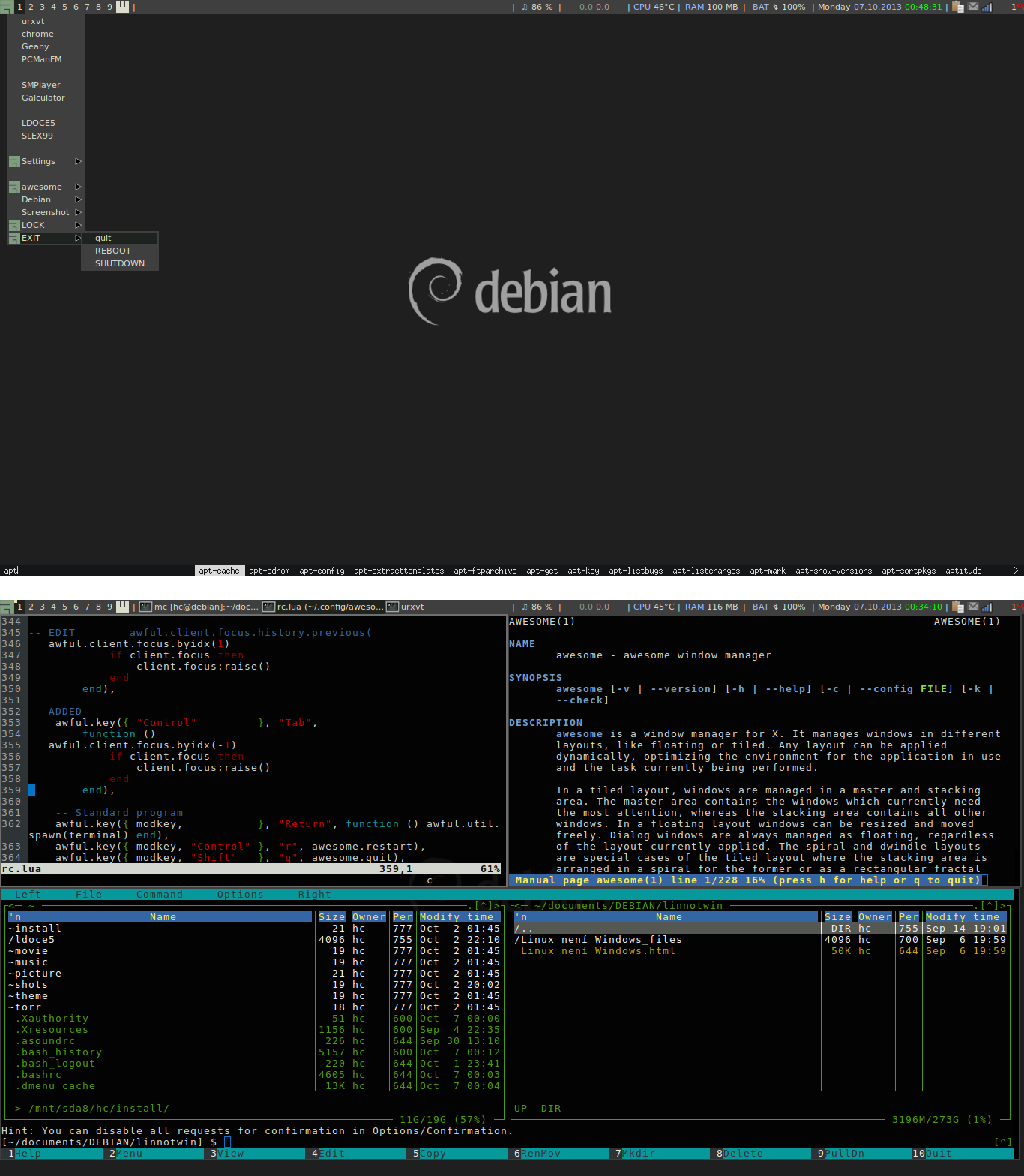The height and width of the screenshot is (1176, 1024).
Task: Click the icon next to the LOCK entry
Action: [14, 226]
